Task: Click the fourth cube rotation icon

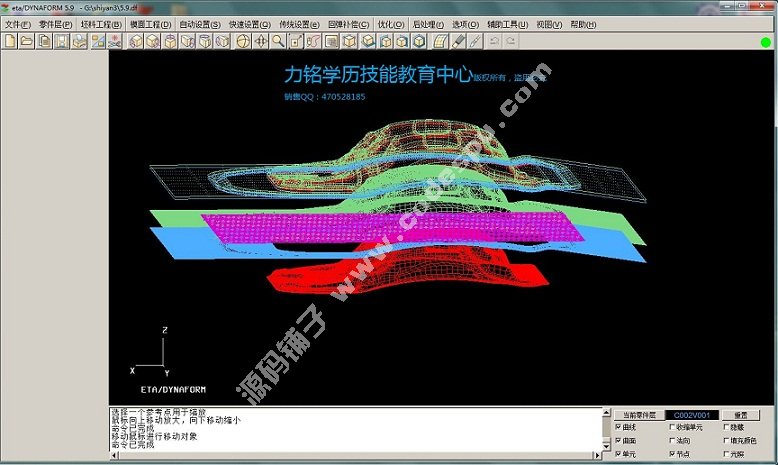Action: point(188,41)
